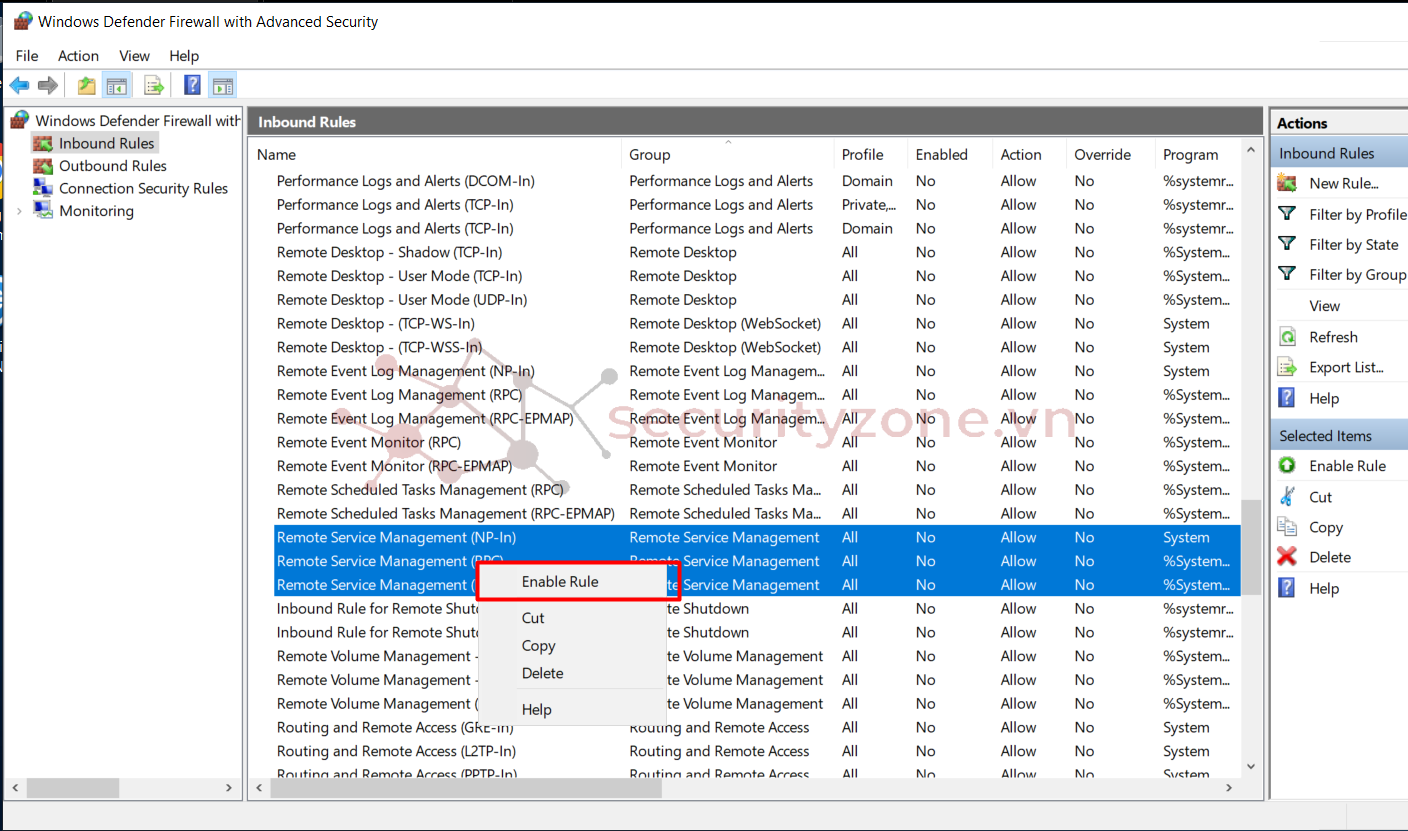Viewport: 1408px width, 831px height.
Task: Click the firewall app icon in title bar
Action: pos(23,21)
